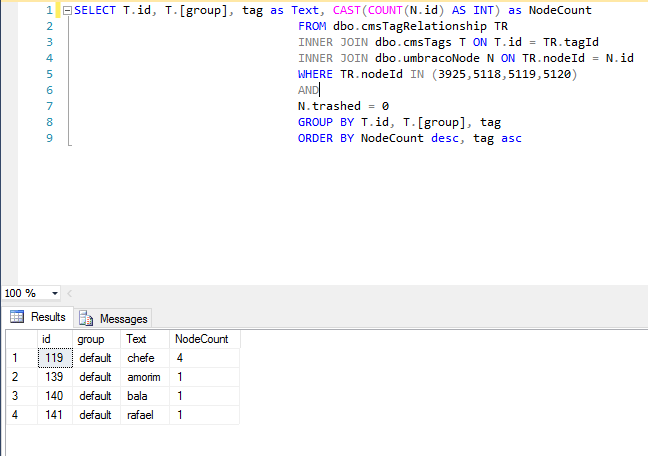Click the CAST function in line 1
Image resolution: width=648 pixels, height=456 pixels.
pos(347,10)
